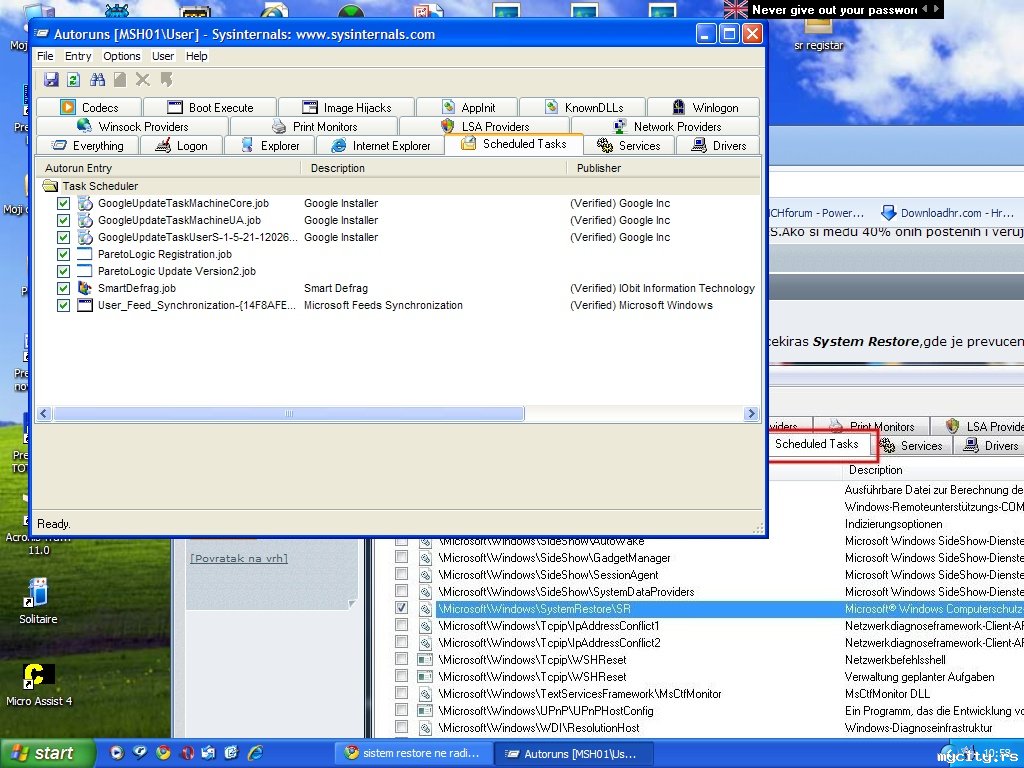1024x768 pixels.
Task: Select the Winsock Providers tab
Action: point(133,126)
